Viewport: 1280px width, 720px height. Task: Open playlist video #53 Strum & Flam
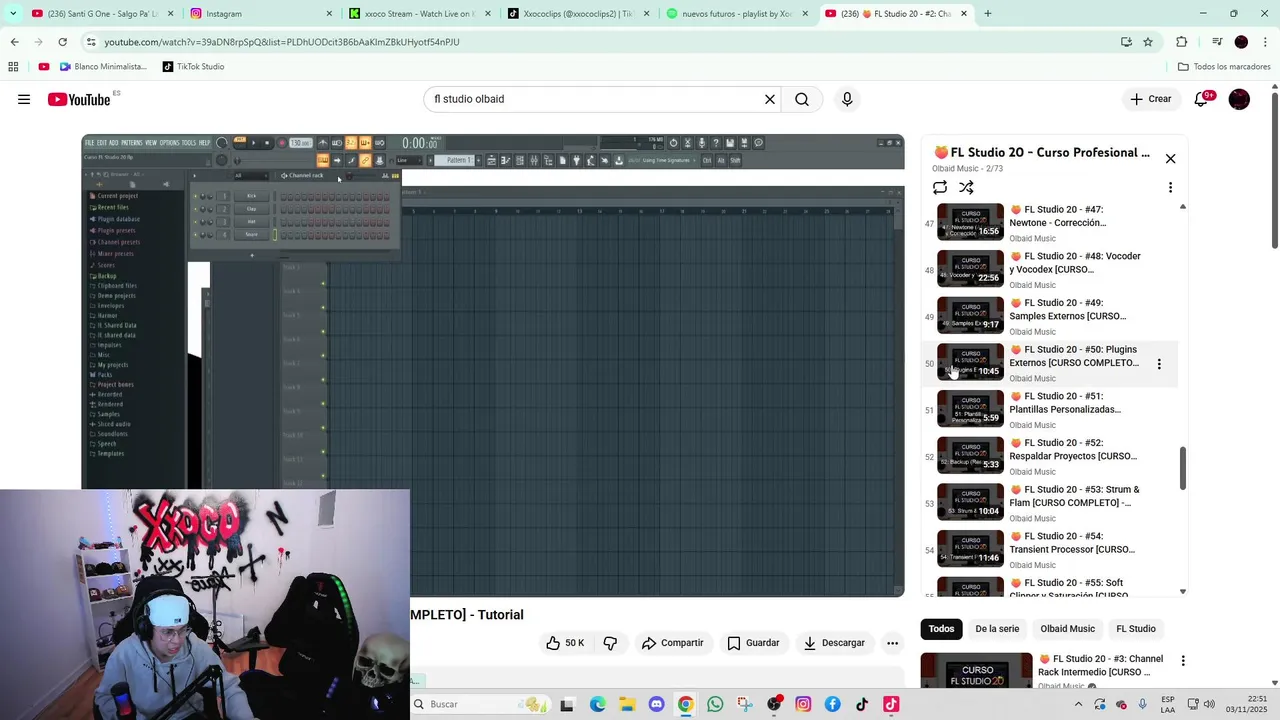(x=1050, y=503)
